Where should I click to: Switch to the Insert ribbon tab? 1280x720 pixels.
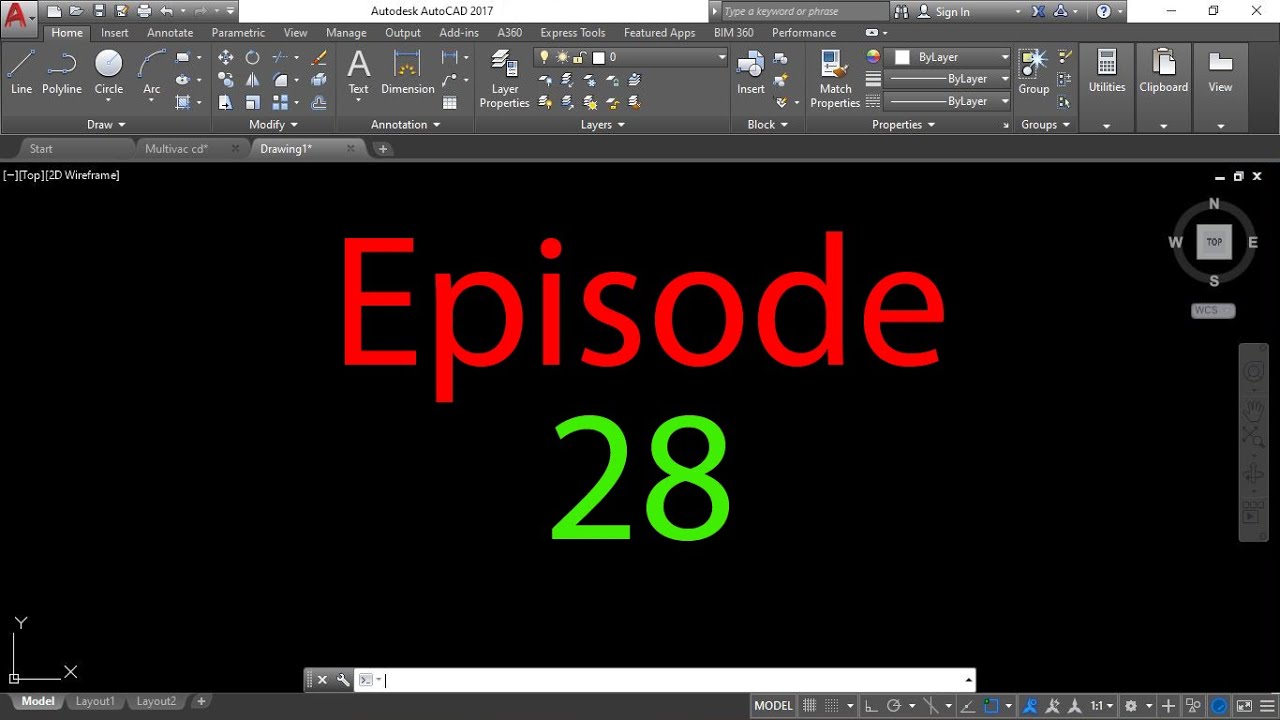pyautogui.click(x=114, y=33)
